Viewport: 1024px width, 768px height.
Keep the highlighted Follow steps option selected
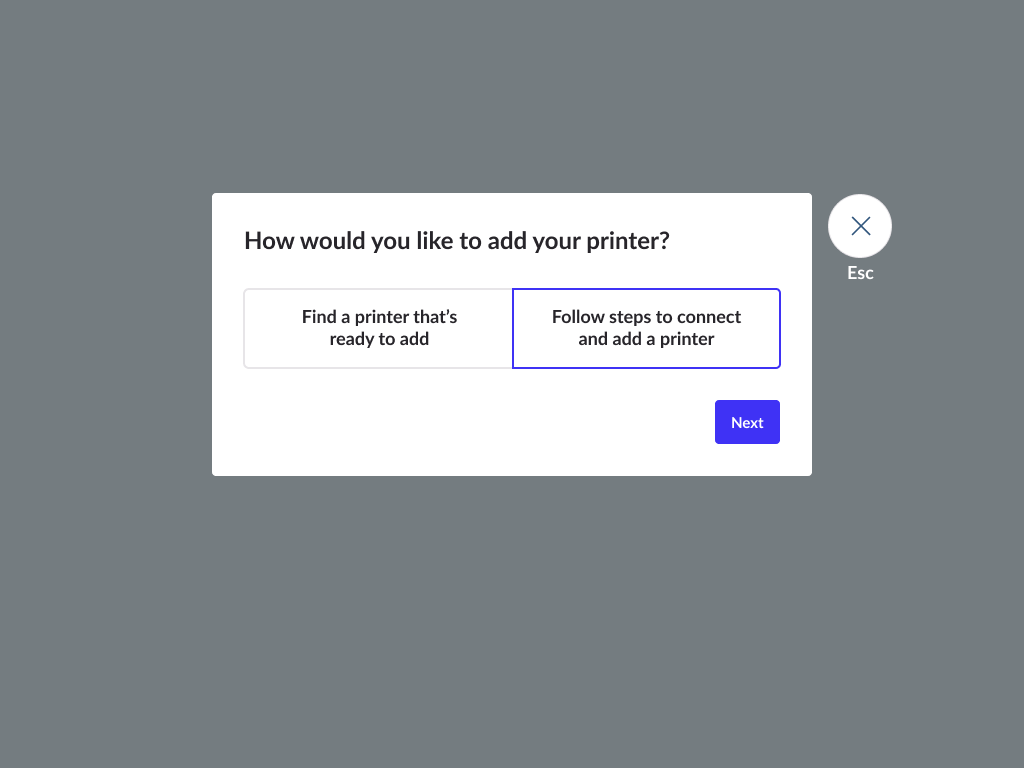[x=646, y=328]
